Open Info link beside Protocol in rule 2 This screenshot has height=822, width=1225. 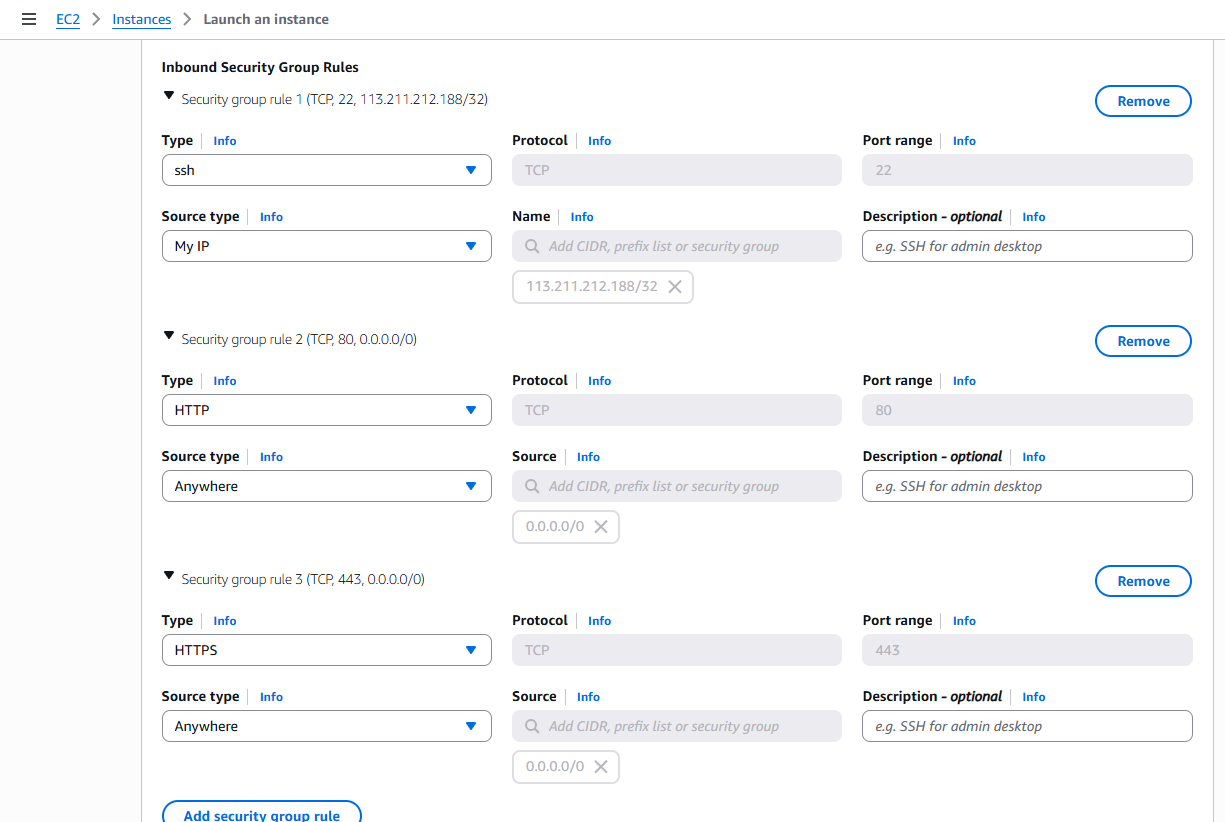click(x=599, y=381)
